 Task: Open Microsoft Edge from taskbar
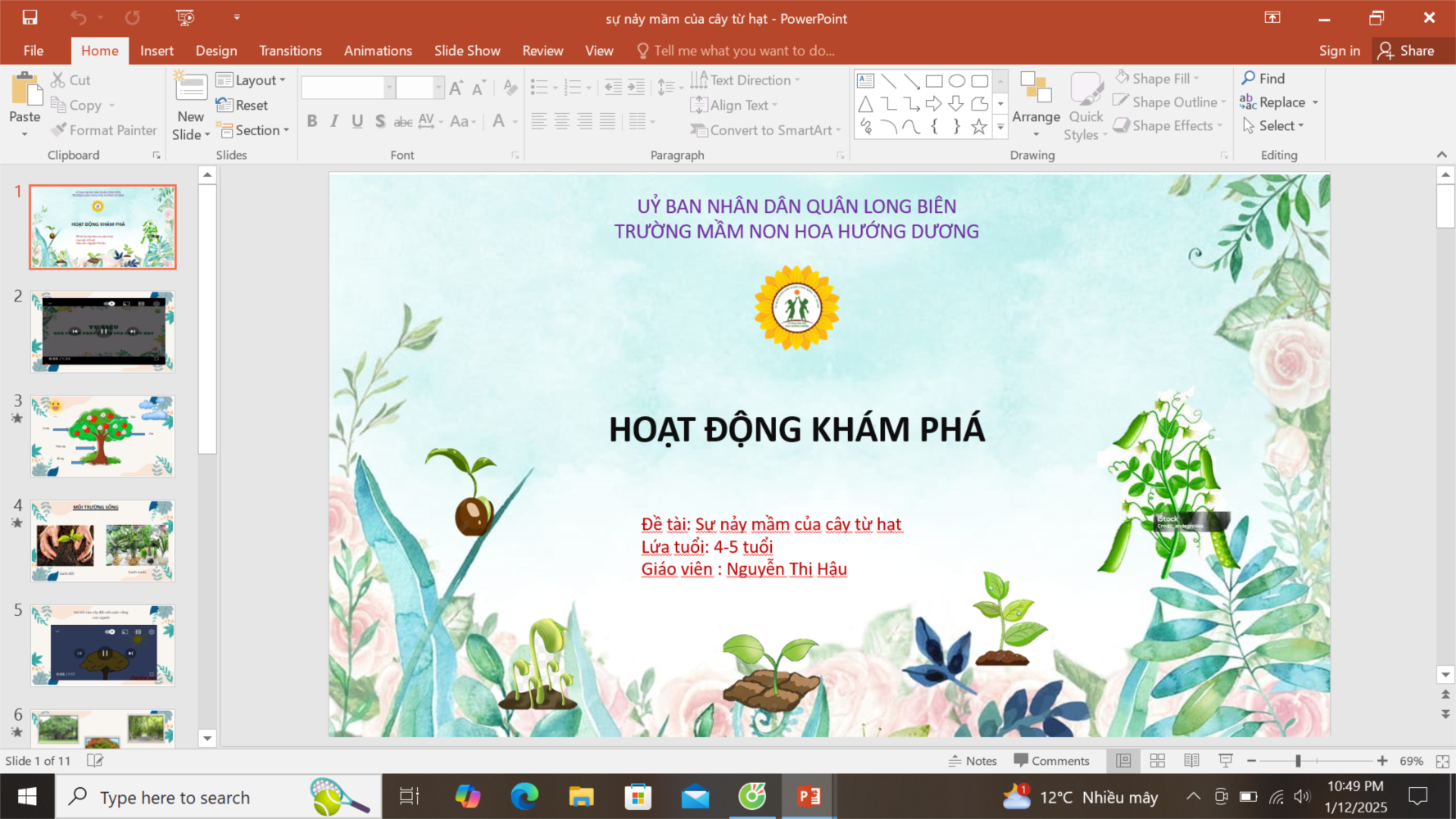(x=524, y=796)
